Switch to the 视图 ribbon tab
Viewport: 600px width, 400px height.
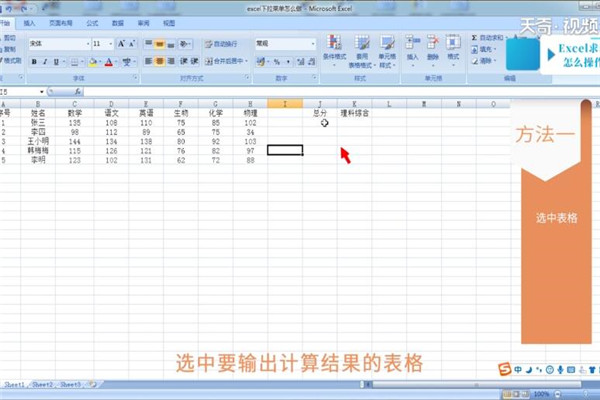pyautogui.click(x=169, y=23)
